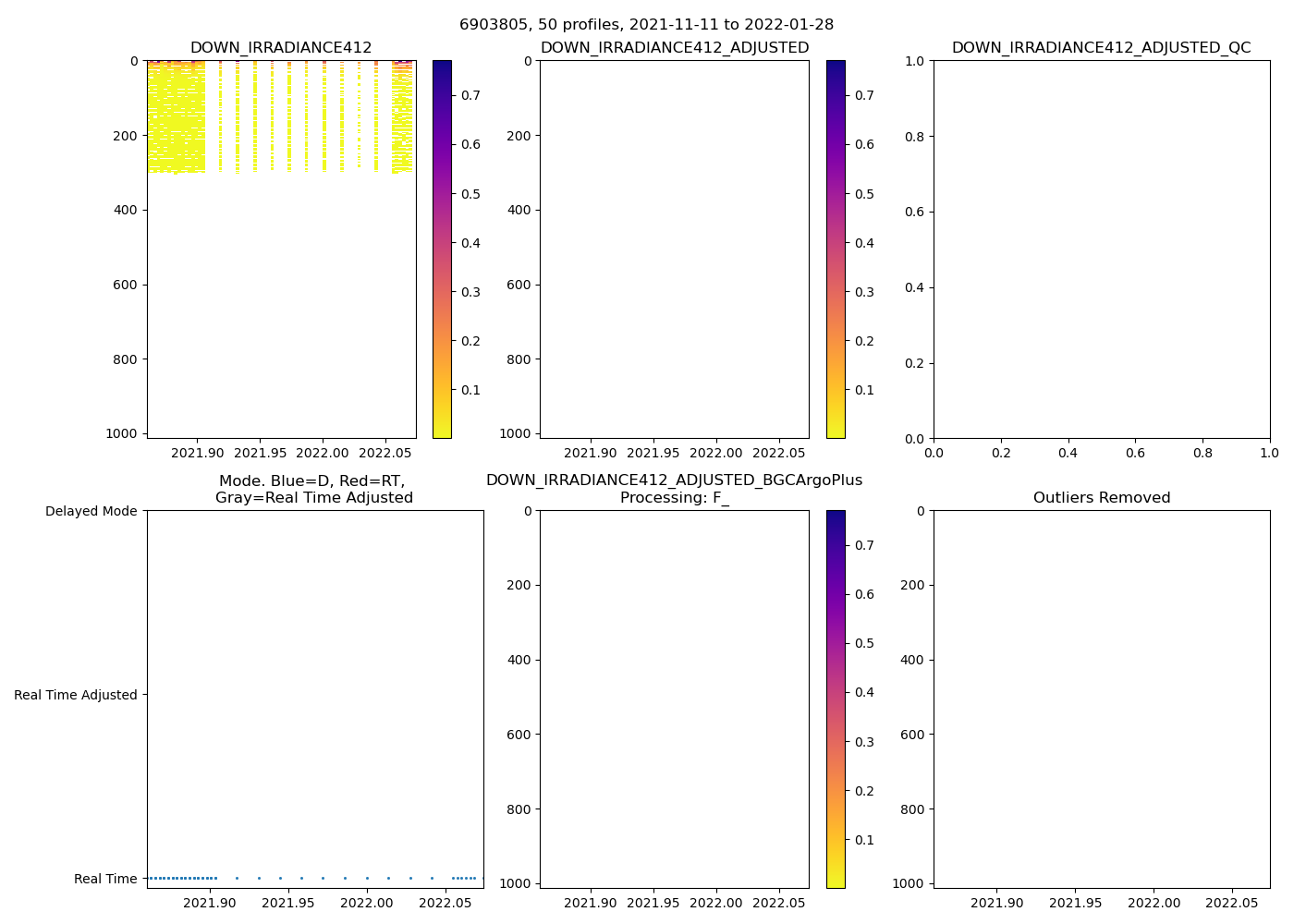
Task: Click the figure title with float ID 6903805
Action: tap(646, 25)
